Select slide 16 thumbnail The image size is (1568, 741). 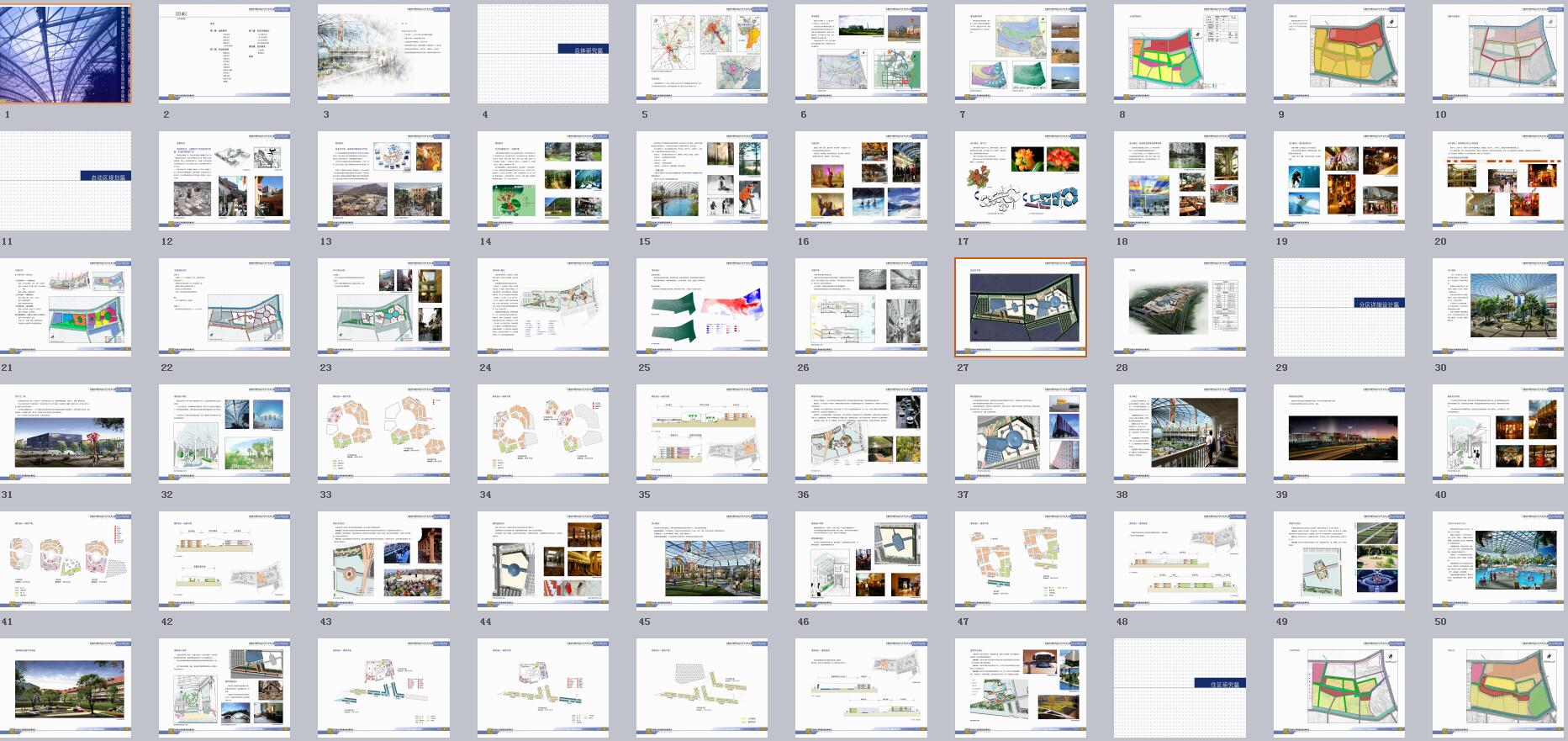862,181
